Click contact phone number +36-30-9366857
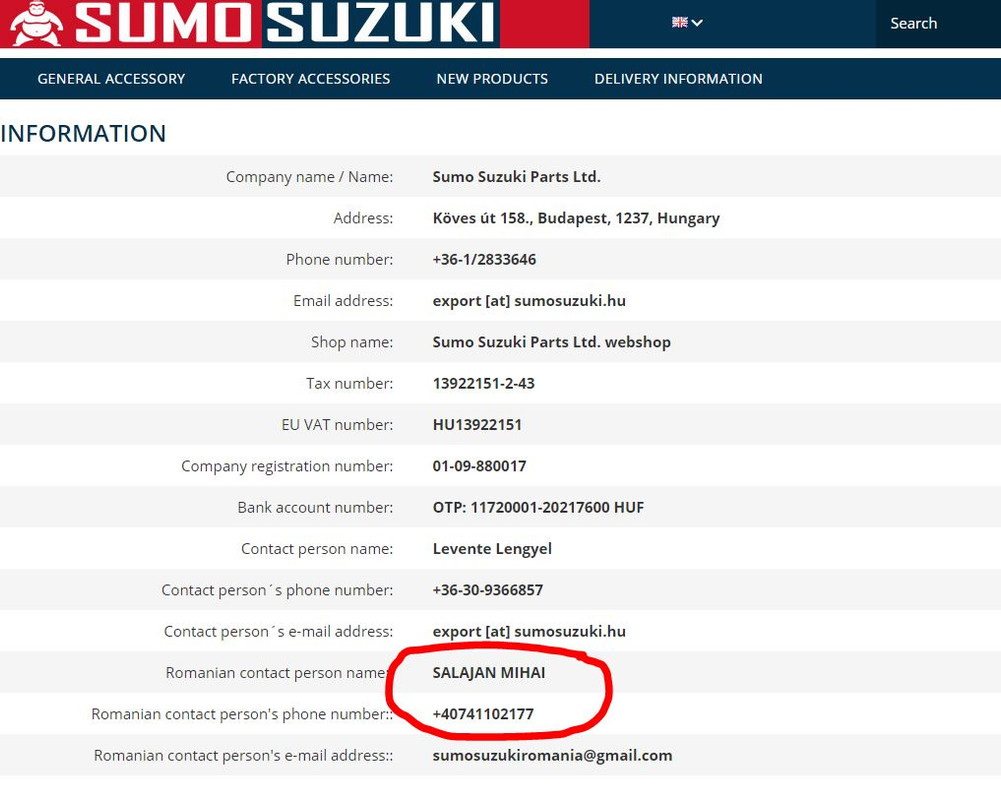Image resolution: width=1001 pixels, height=800 pixels. (488, 590)
